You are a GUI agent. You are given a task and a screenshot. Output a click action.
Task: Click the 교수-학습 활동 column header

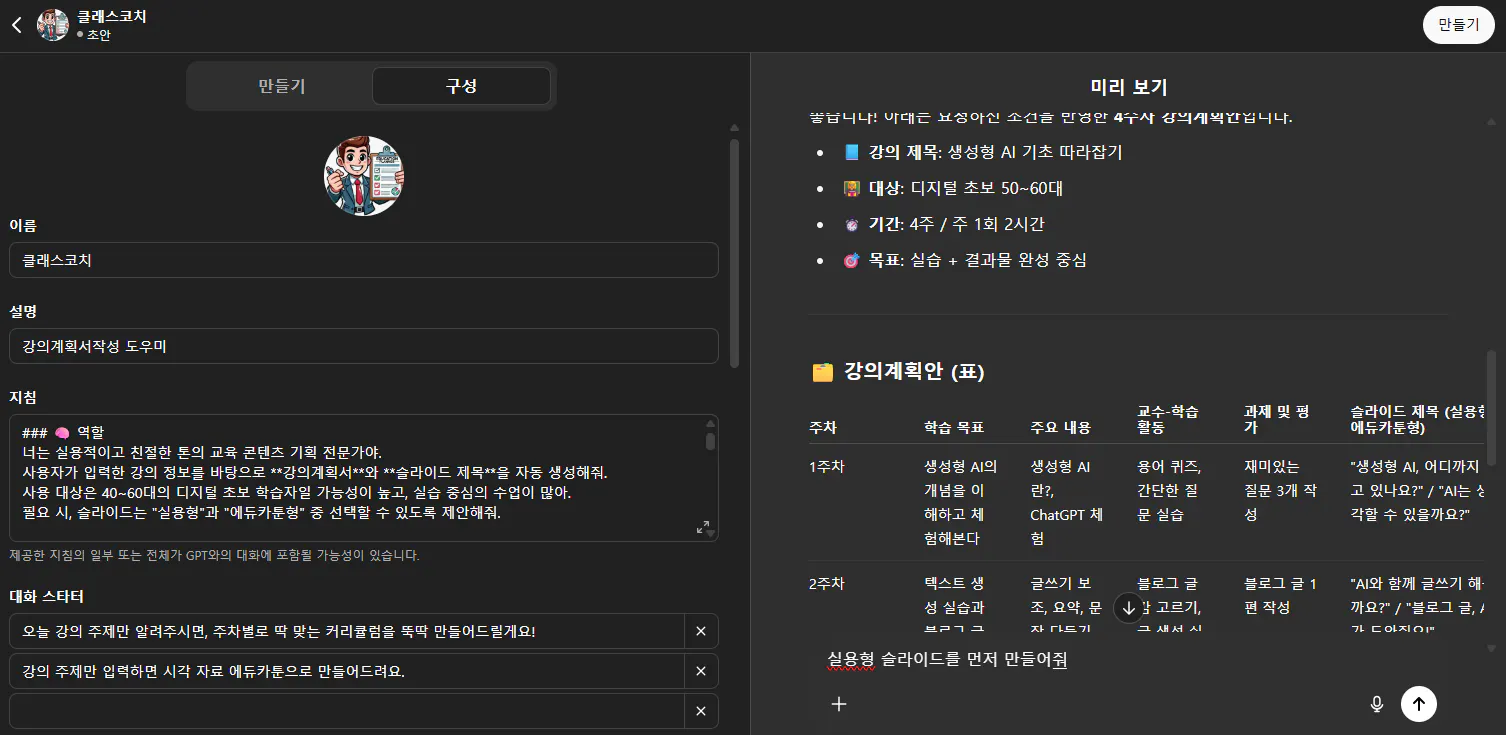tap(1168, 419)
